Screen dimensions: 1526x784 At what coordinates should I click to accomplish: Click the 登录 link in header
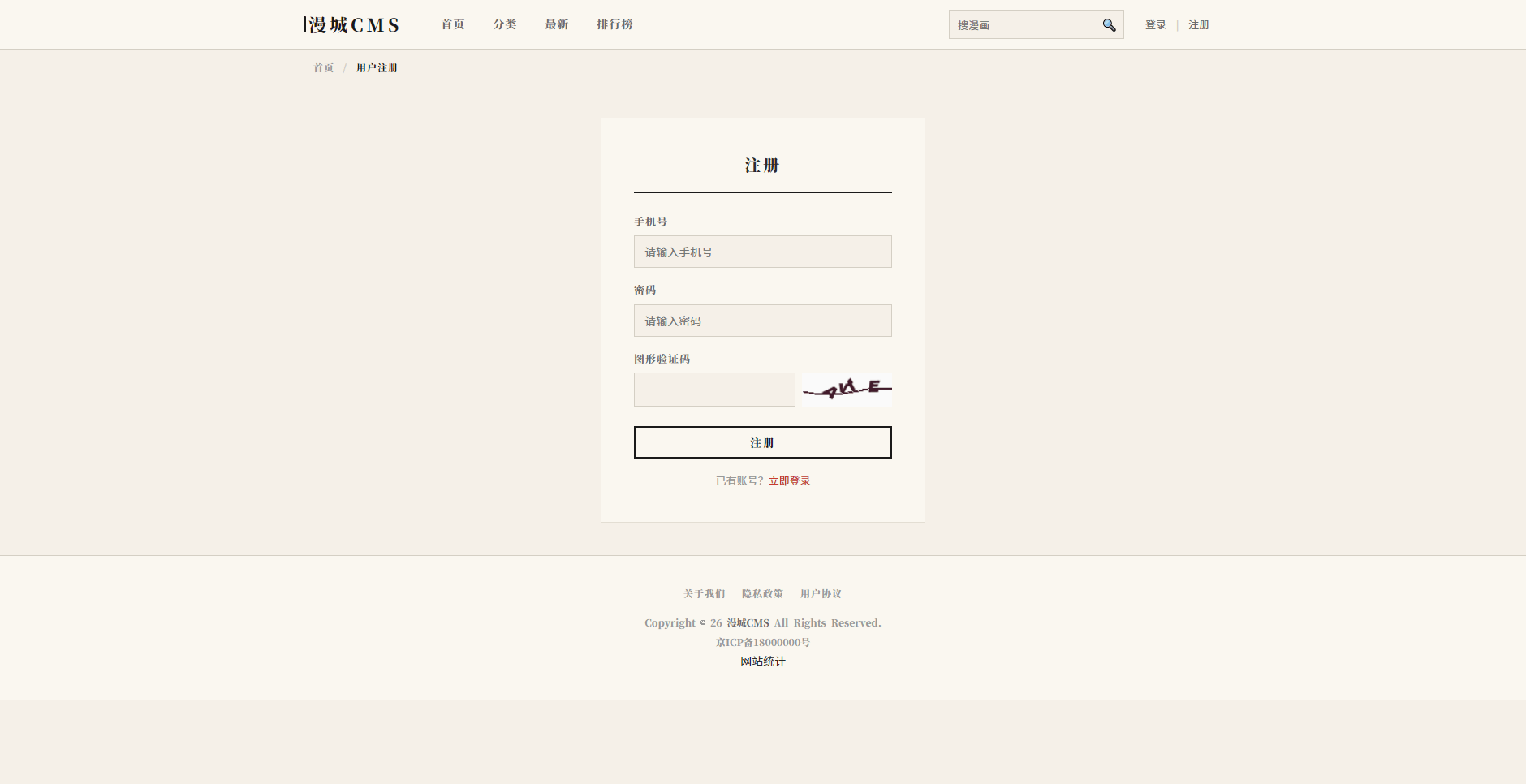coord(1156,25)
